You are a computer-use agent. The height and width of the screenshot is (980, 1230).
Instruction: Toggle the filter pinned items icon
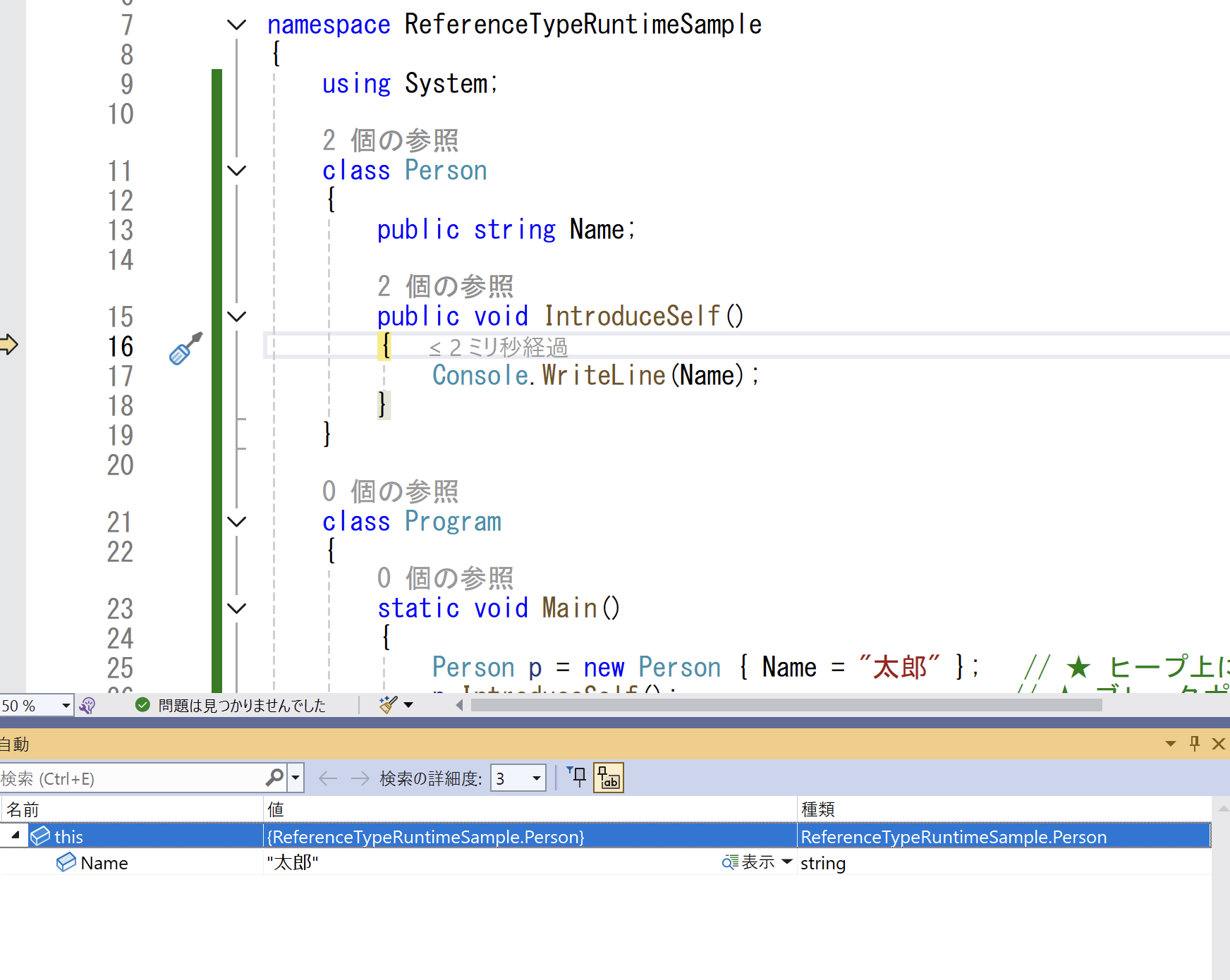tap(576, 777)
